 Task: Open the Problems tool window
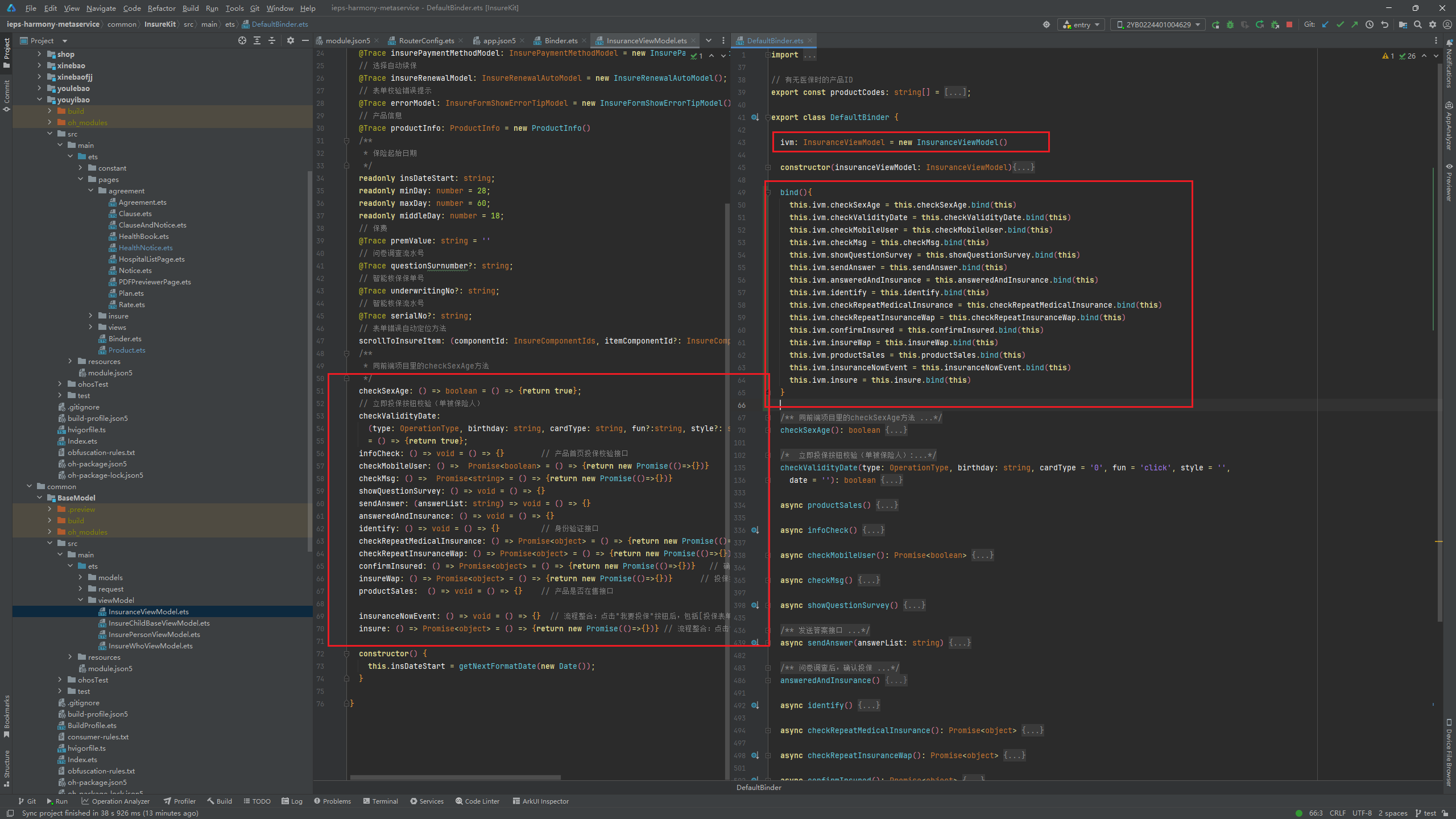click(332, 801)
